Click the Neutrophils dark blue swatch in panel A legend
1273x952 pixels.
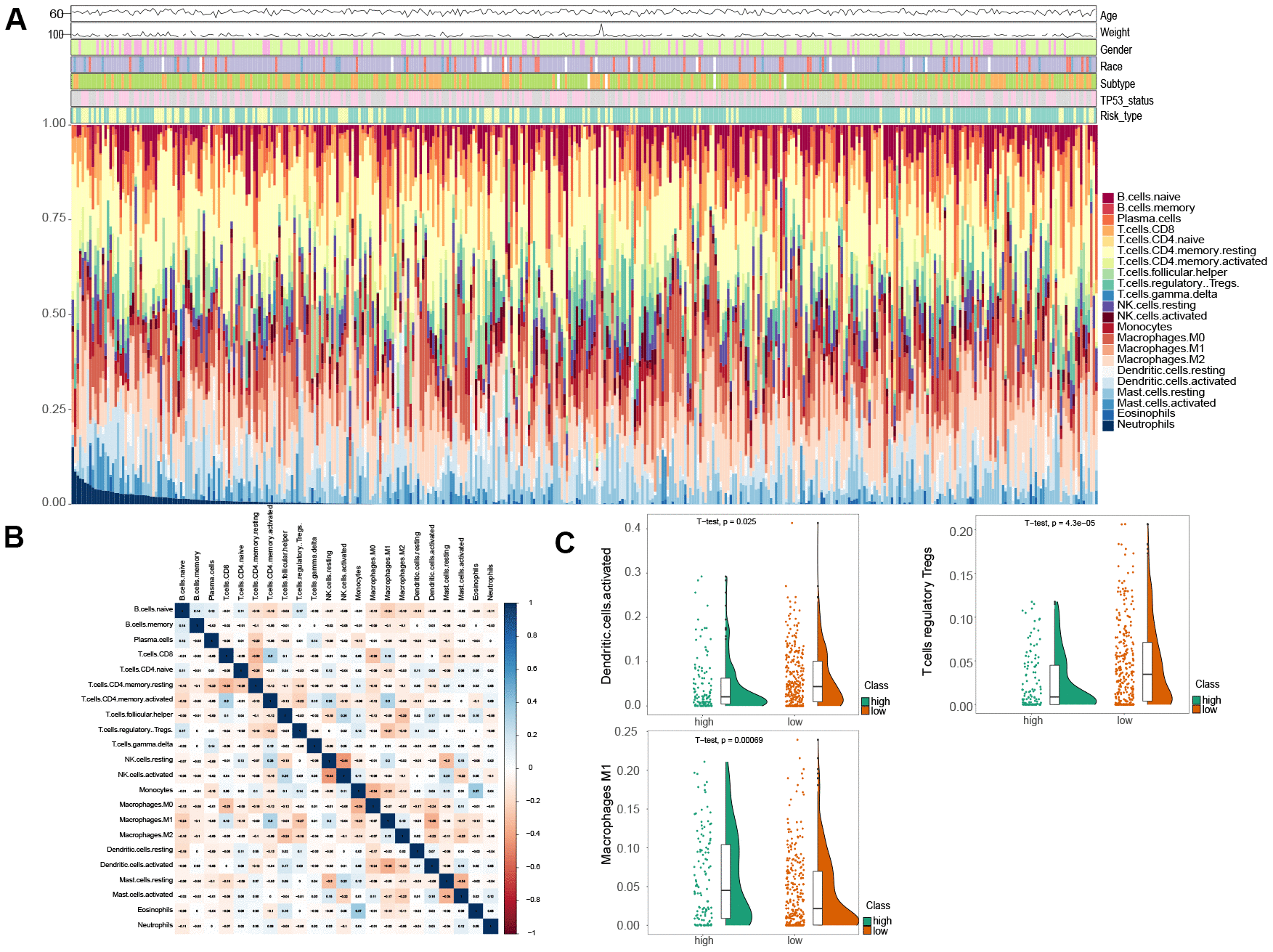tap(1107, 425)
